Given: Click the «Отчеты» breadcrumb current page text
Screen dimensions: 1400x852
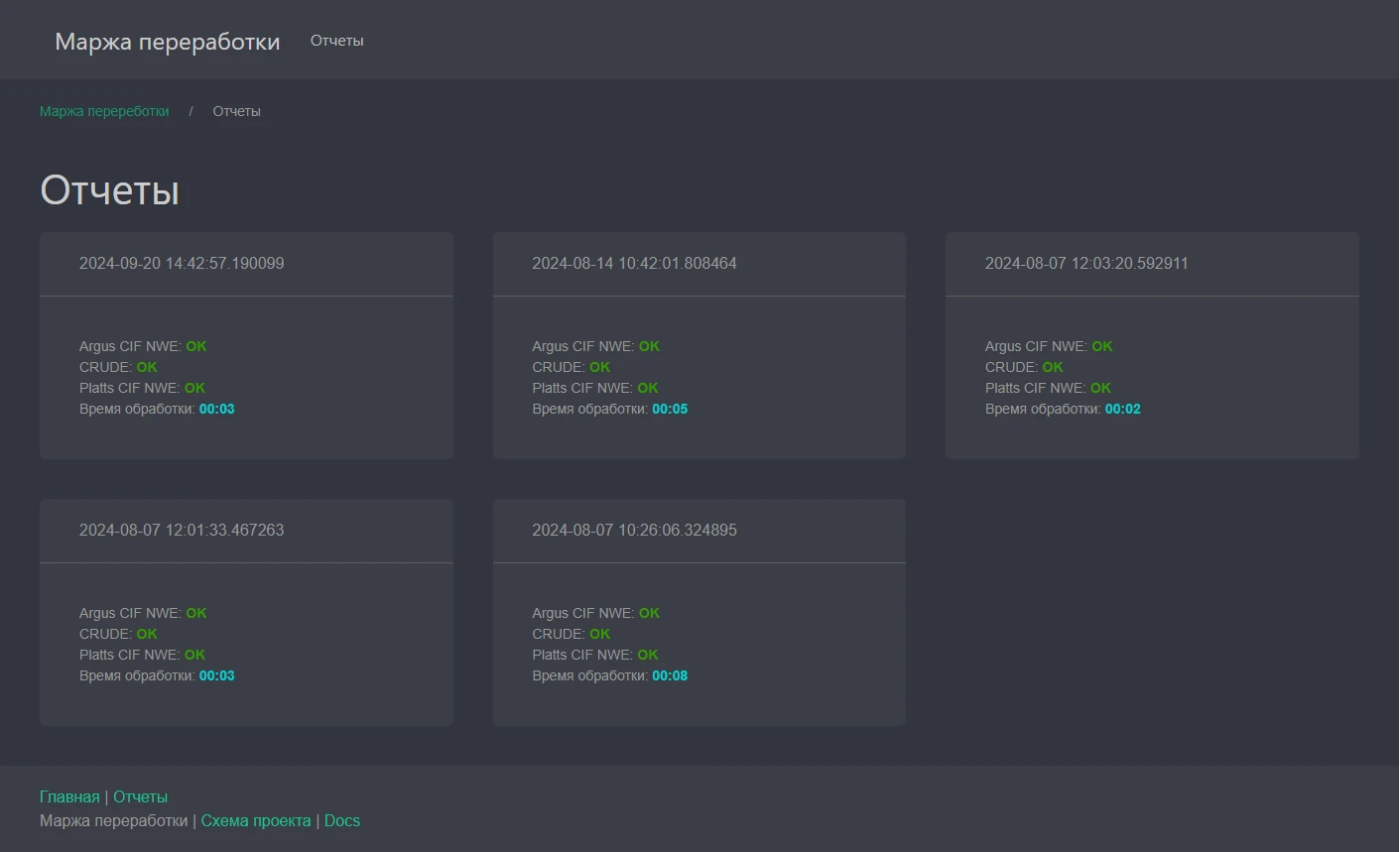Looking at the screenshot, I should pyautogui.click(x=236, y=111).
